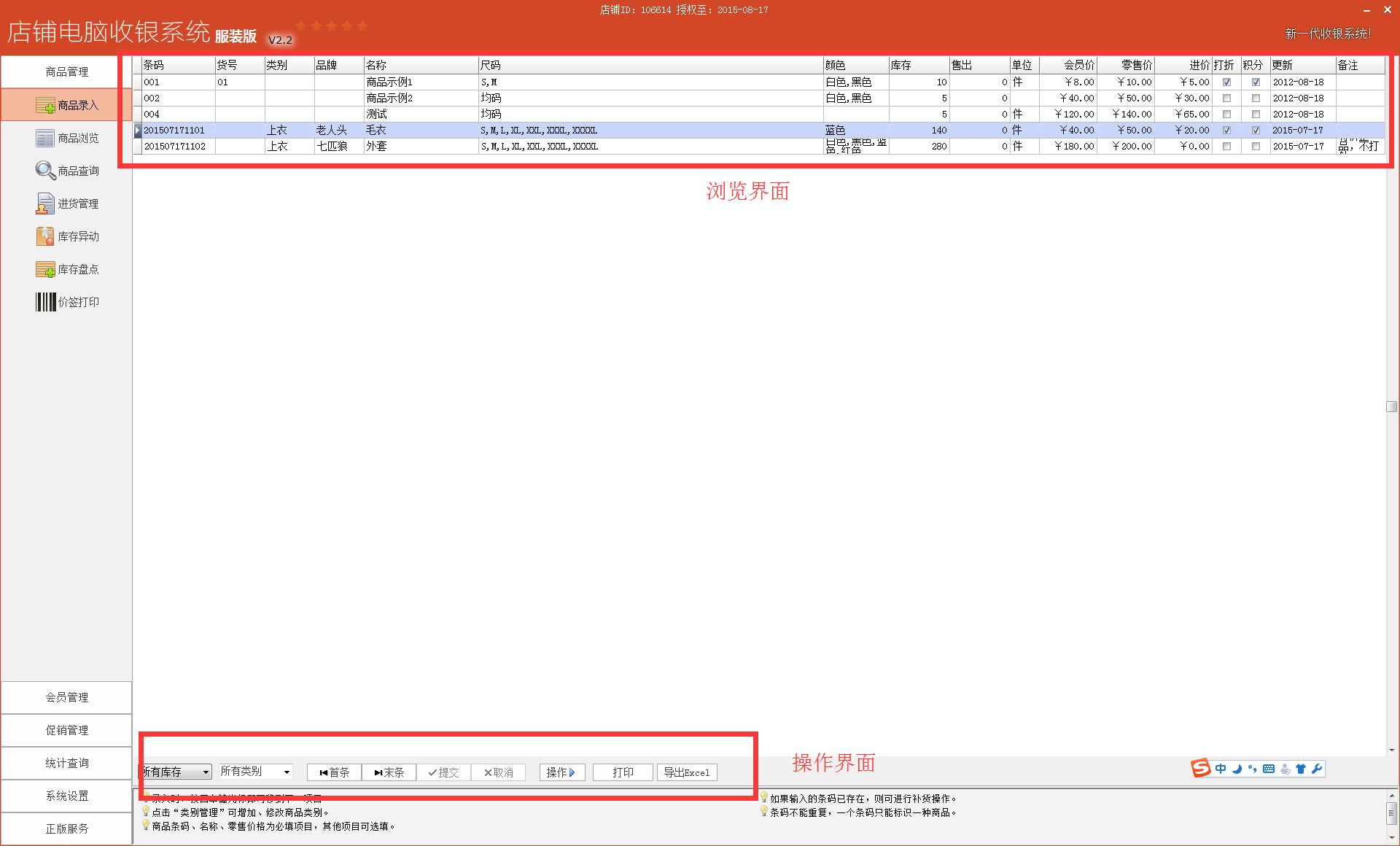Screen dimensions: 1400x846
Task: Click the product table vertical scrollbar thumb
Action: [x=1391, y=406]
